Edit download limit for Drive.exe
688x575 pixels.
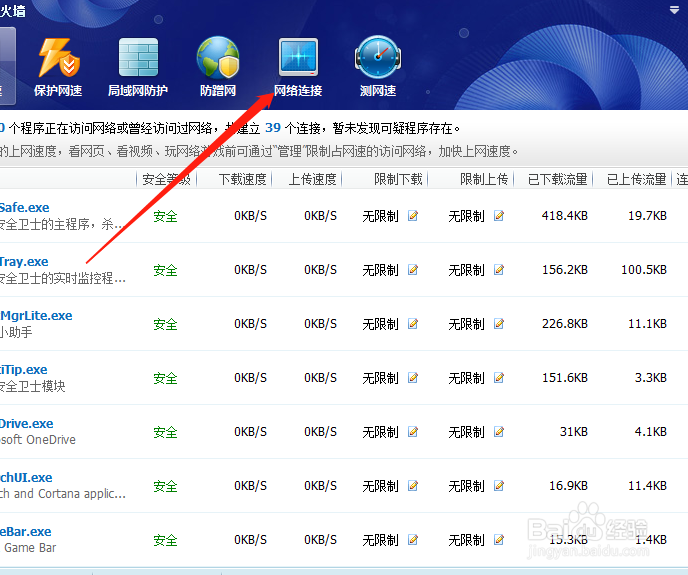413,431
